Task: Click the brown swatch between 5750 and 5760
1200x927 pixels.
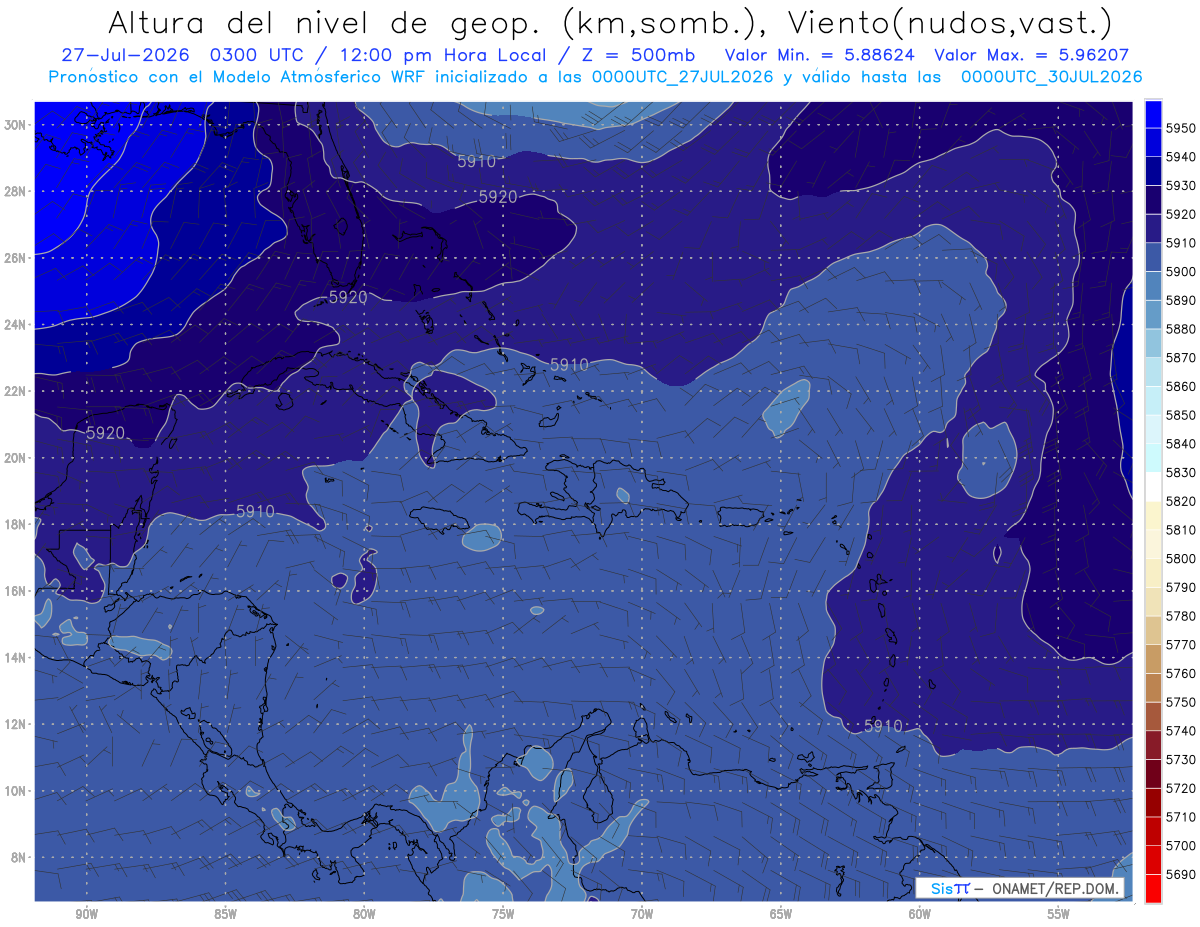Action: click(1153, 688)
